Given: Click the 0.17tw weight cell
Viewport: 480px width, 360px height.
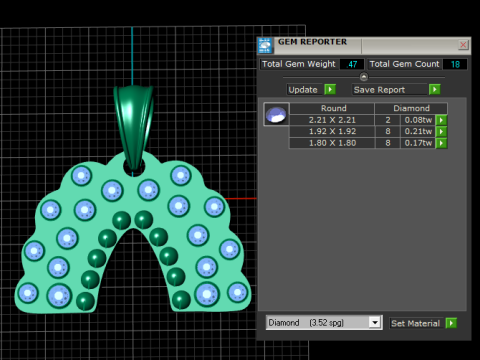Looking at the screenshot, I should point(418,143).
